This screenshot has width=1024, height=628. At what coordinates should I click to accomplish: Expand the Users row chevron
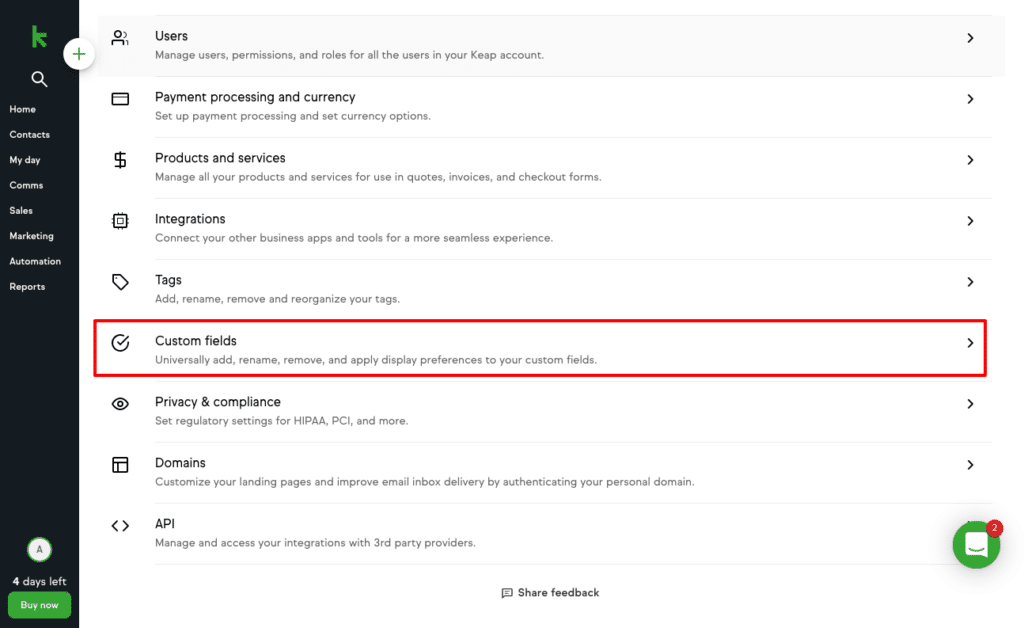click(970, 38)
